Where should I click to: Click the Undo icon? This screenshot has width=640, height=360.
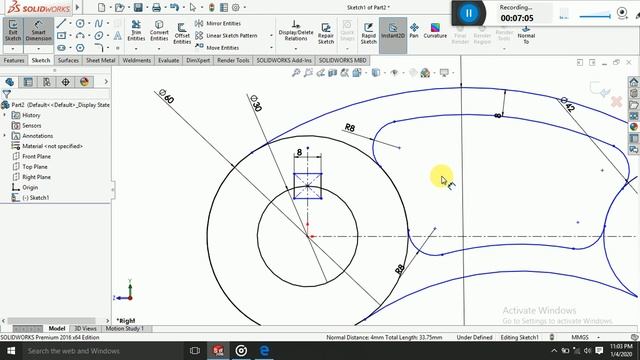pyautogui.click(x=174, y=7)
